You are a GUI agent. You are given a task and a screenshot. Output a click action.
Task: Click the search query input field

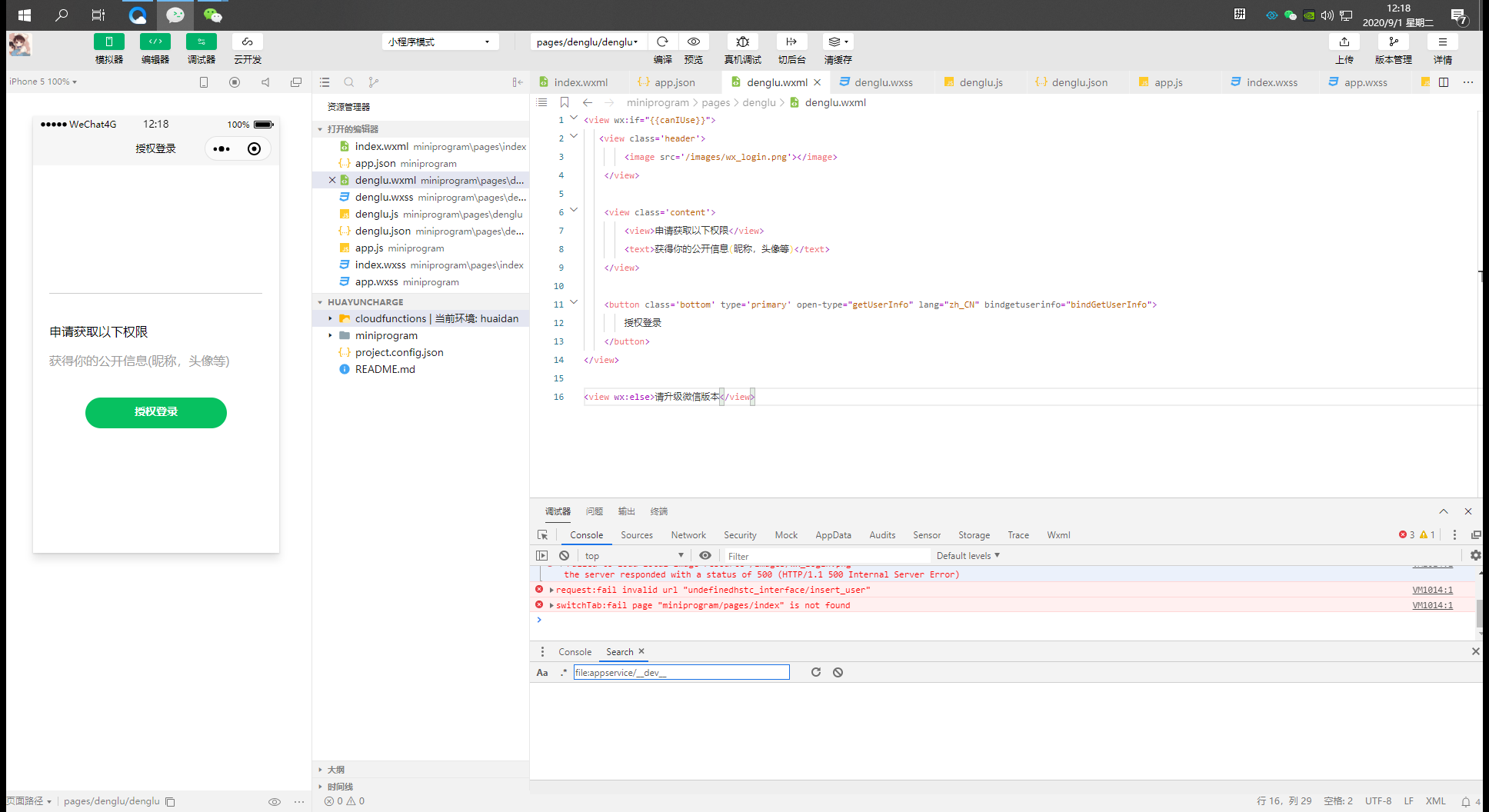pos(681,673)
